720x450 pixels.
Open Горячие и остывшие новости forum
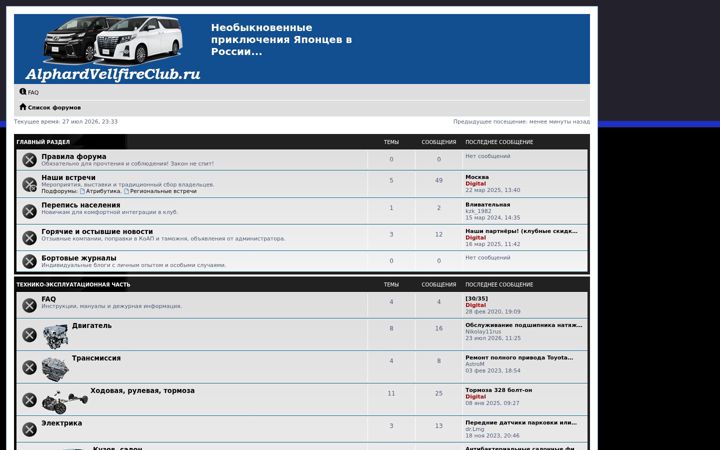click(97, 231)
